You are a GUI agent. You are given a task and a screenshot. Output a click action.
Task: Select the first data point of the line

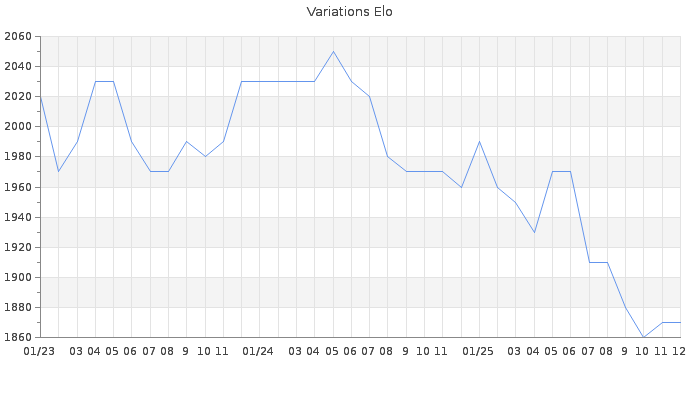pyautogui.click(x=40, y=97)
